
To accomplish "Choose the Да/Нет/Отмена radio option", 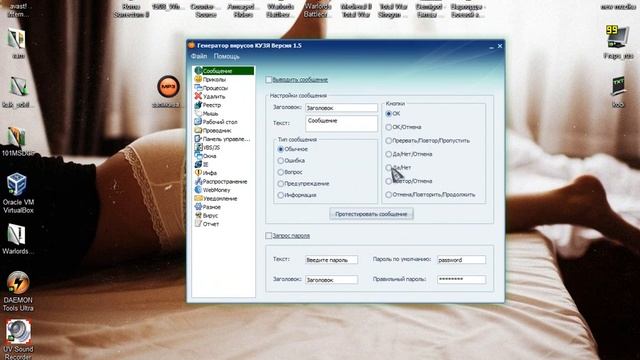I will [389, 154].
